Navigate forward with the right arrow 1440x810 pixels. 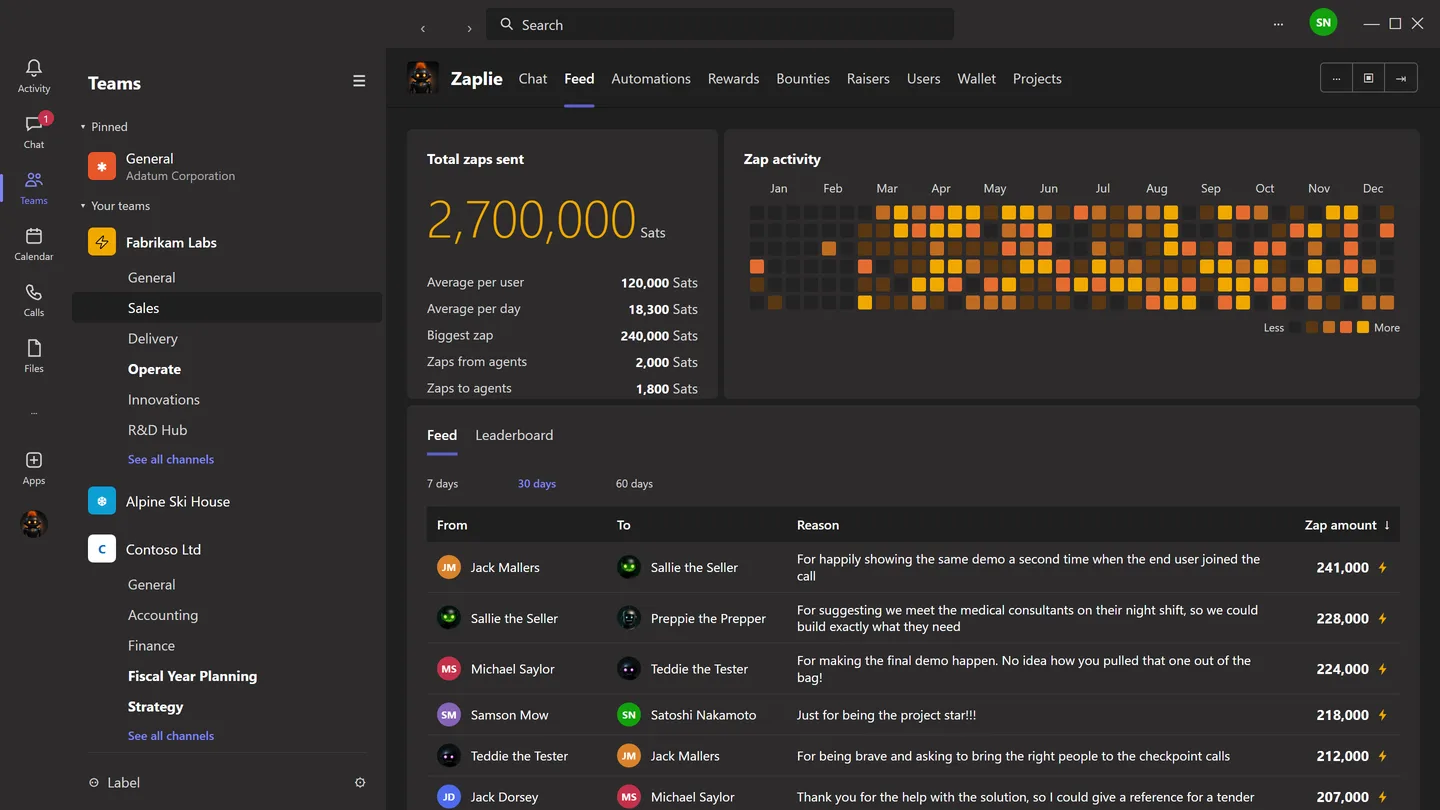(469, 28)
